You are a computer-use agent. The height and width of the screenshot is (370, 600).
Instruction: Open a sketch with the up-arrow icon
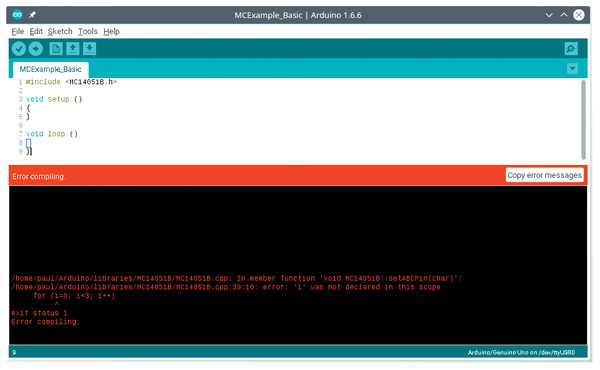(73, 49)
